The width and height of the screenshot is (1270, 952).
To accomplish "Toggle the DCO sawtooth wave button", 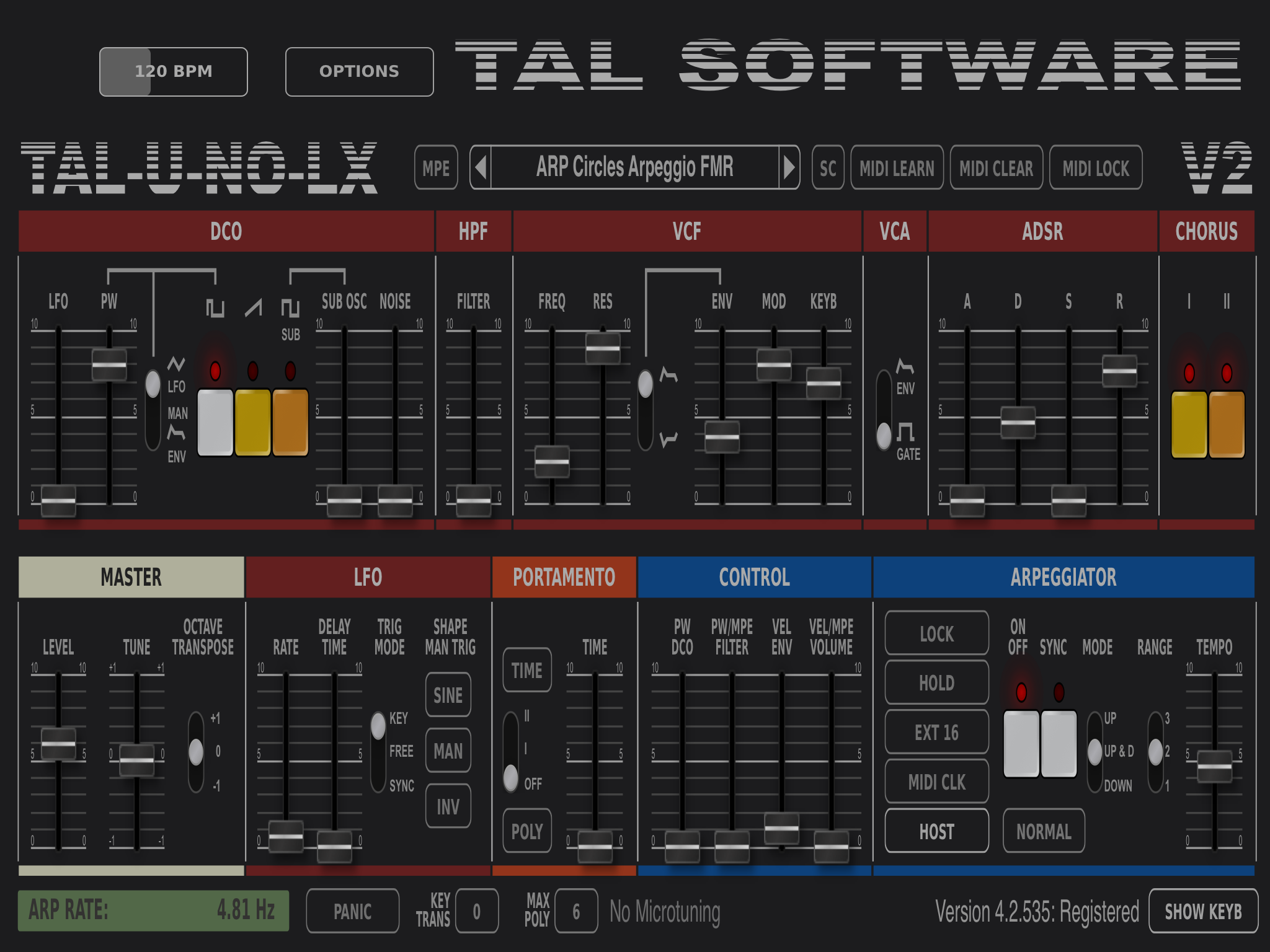I will click(x=252, y=423).
